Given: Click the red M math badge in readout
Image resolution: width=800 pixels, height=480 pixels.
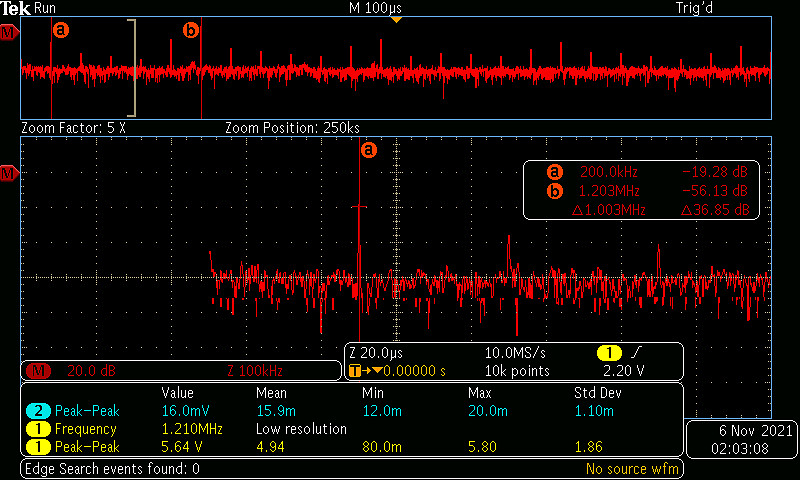Looking at the screenshot, I should [38, 371].
